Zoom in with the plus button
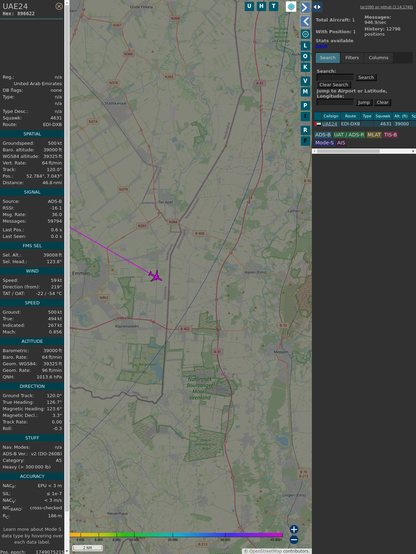 [x=294, y=529]
